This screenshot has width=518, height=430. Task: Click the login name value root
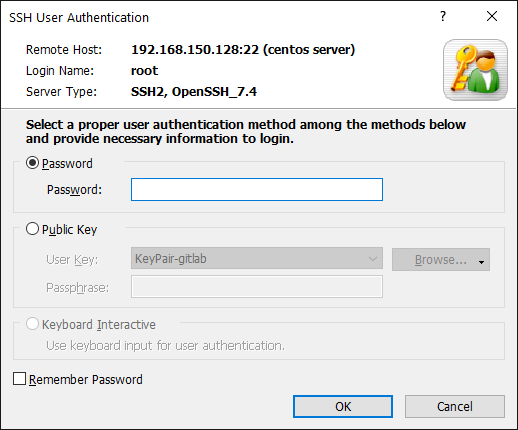(x=144, y=71)
